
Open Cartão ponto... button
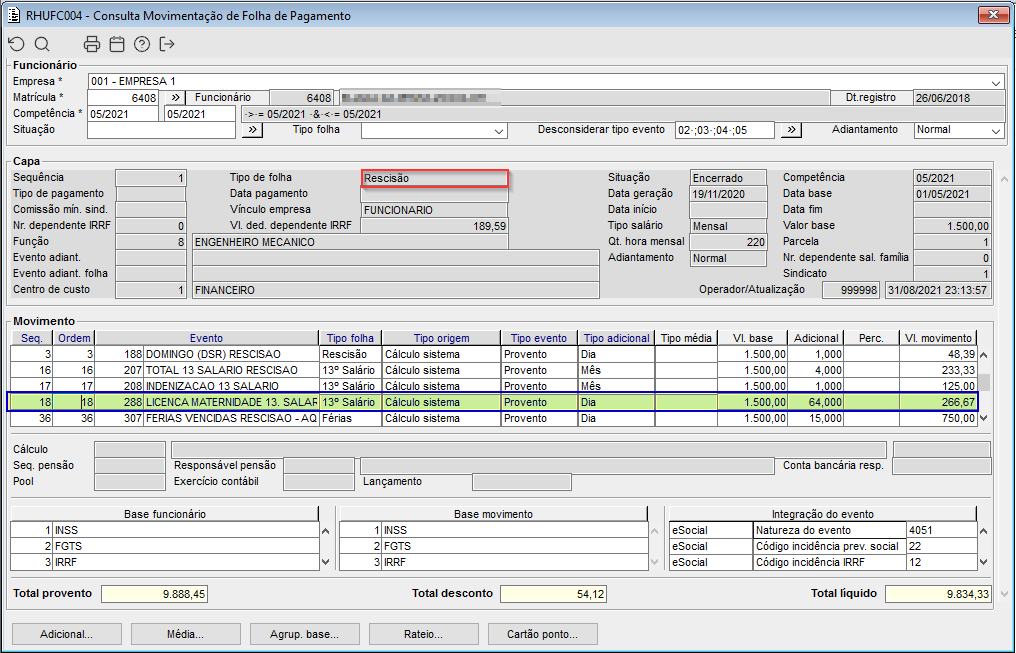(x=540, y=634)
